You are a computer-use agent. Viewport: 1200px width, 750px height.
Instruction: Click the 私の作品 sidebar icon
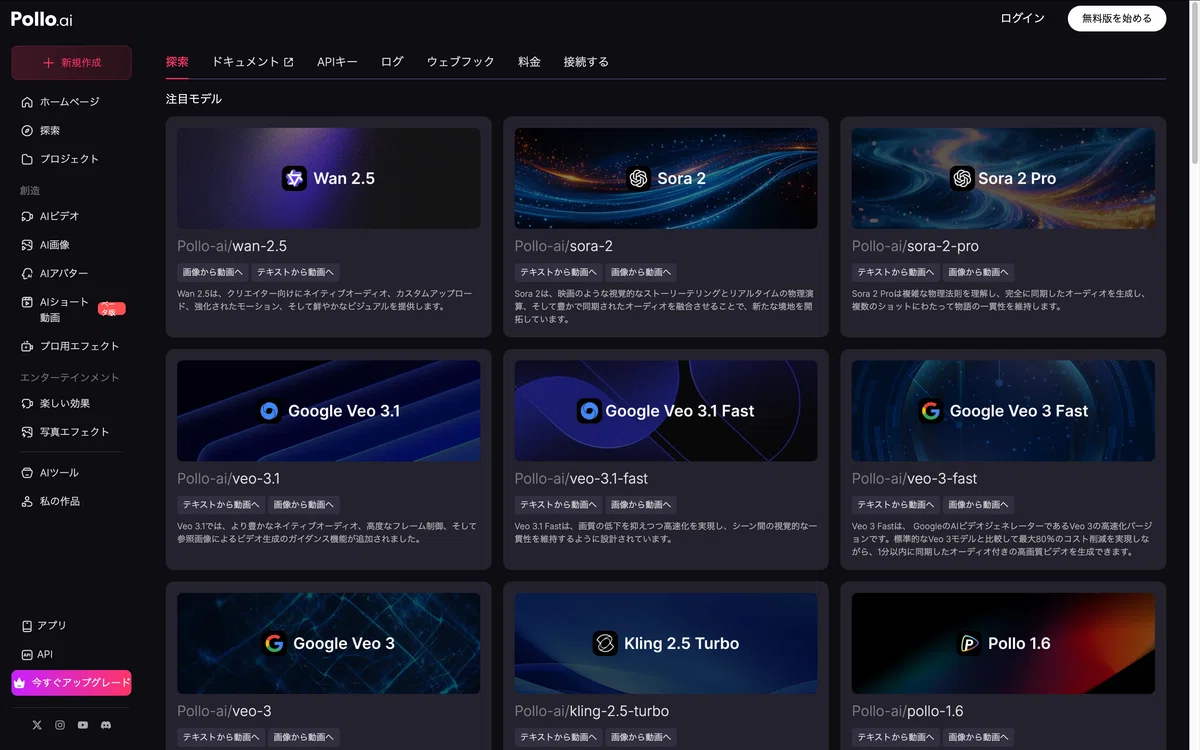click(27, 502)
